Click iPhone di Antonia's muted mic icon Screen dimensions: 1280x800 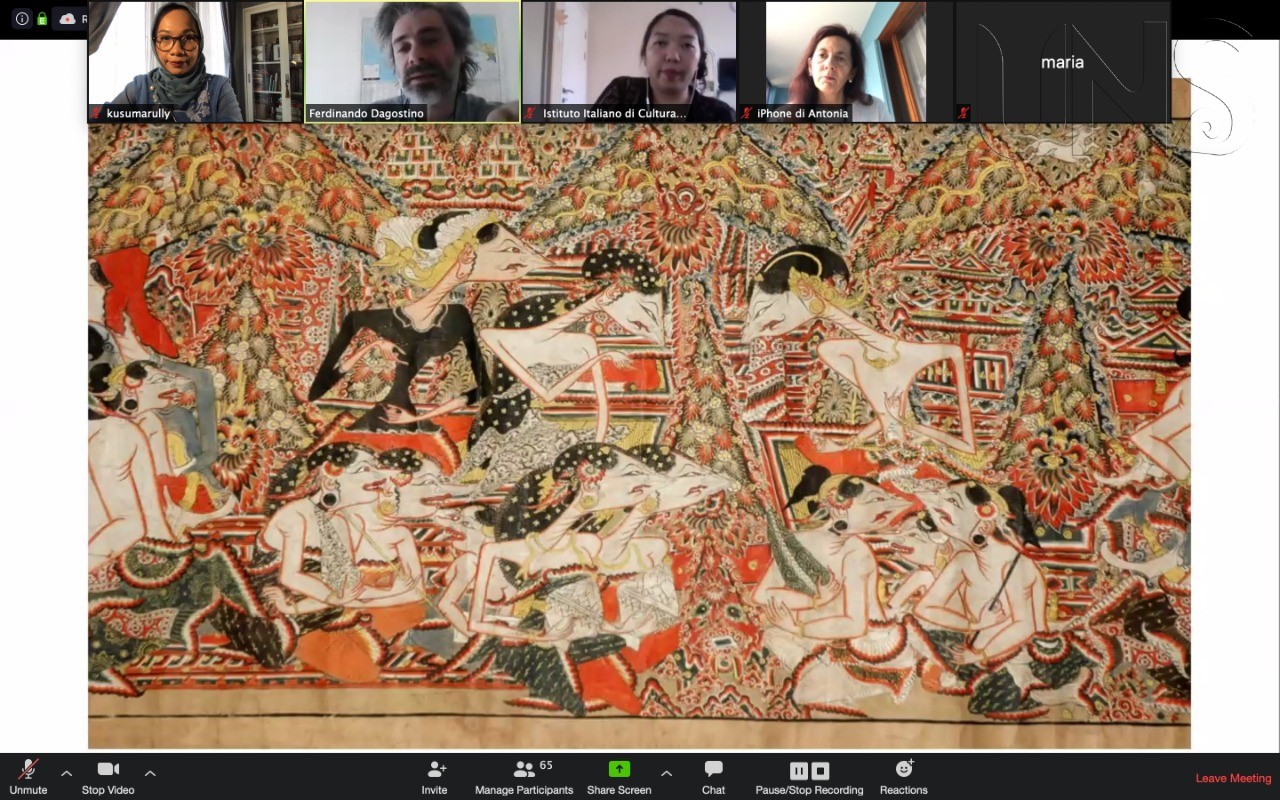click(747, 114)
